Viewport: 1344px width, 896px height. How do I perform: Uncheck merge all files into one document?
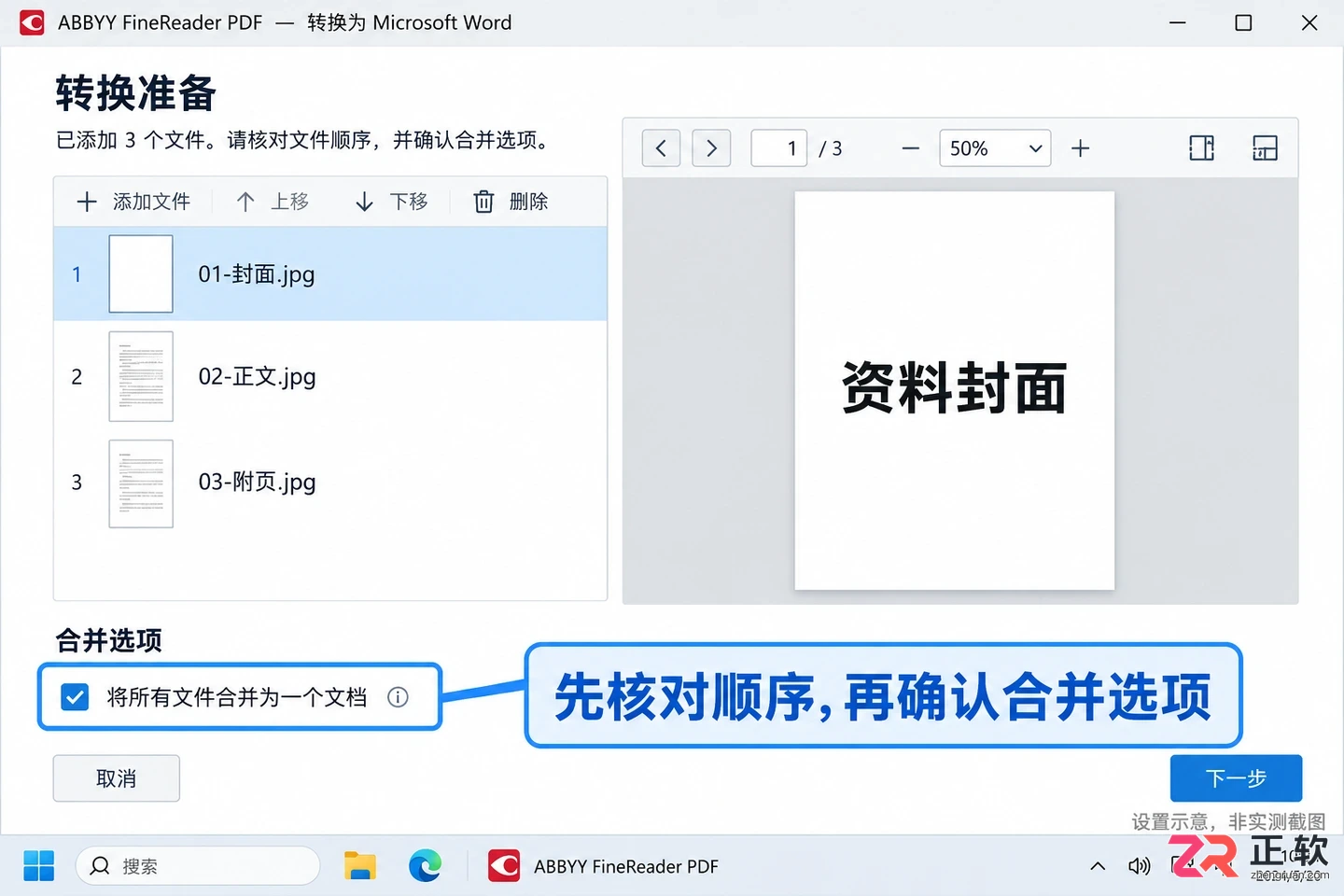(x=75, y=697)
